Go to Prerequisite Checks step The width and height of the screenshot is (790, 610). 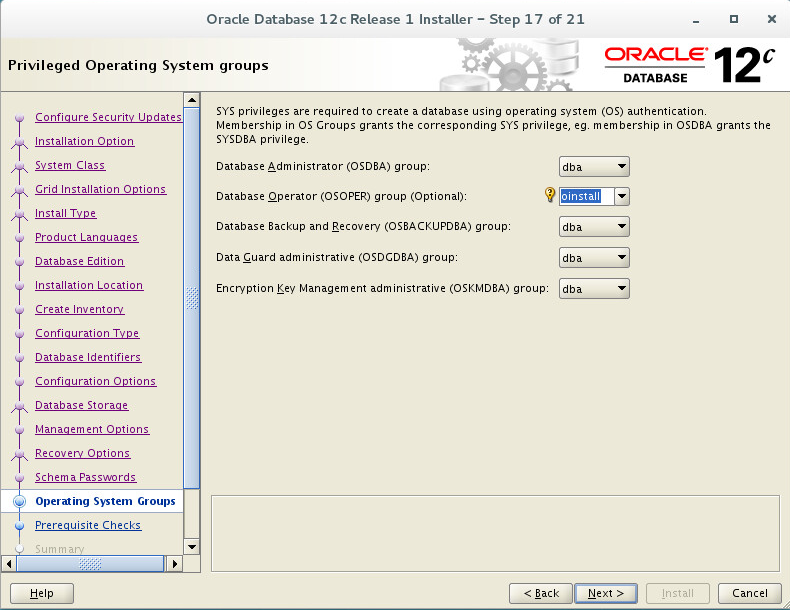[88, 525]
